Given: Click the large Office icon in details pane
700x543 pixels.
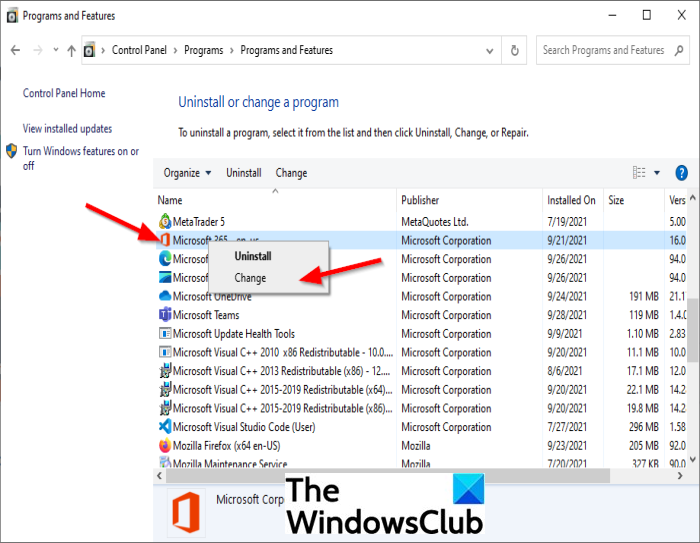Looking at the screenshot, I should [x=186, y=512].
